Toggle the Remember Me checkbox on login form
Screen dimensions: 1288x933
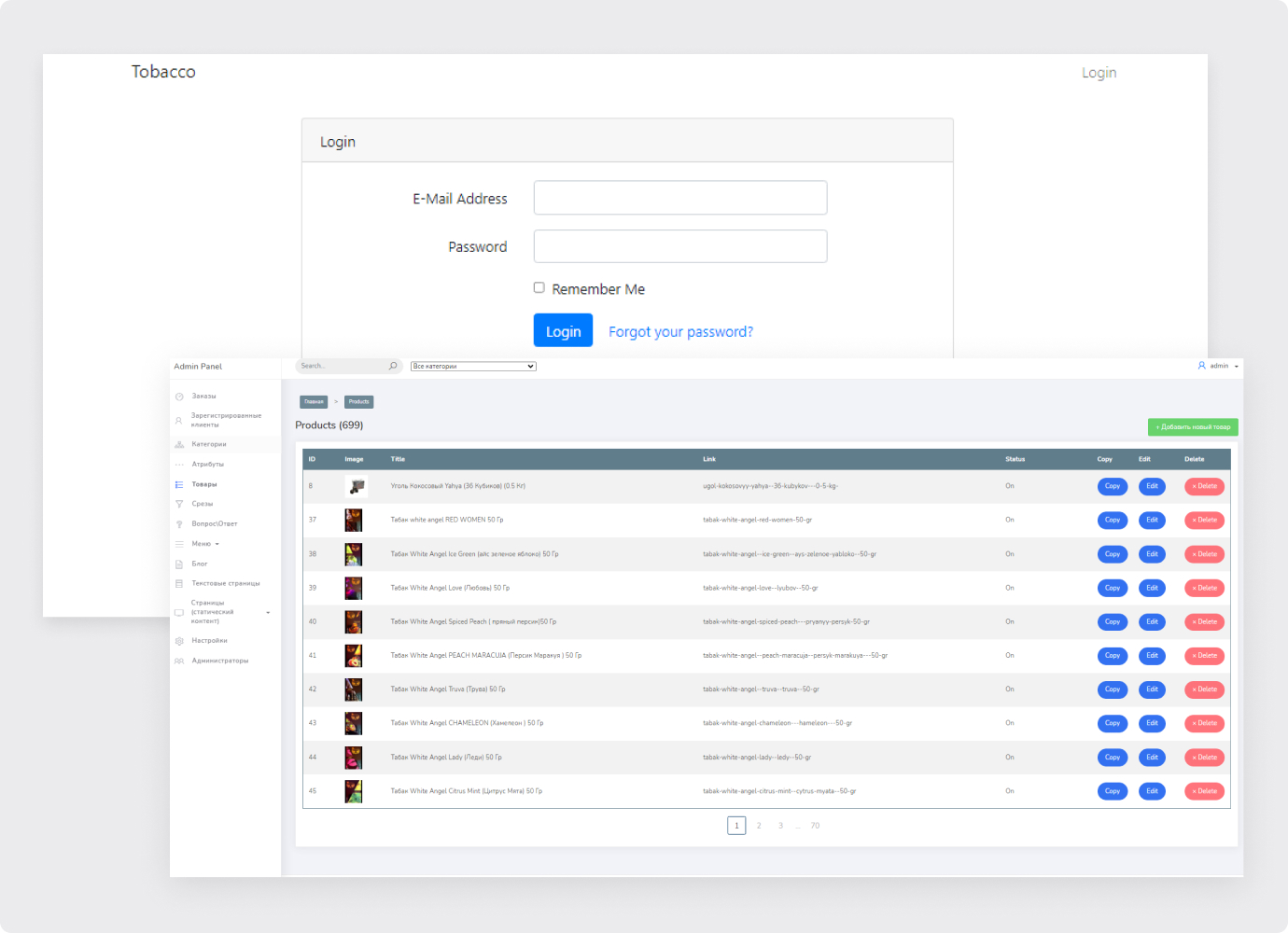pyautogui.click(x=539, y=287)
